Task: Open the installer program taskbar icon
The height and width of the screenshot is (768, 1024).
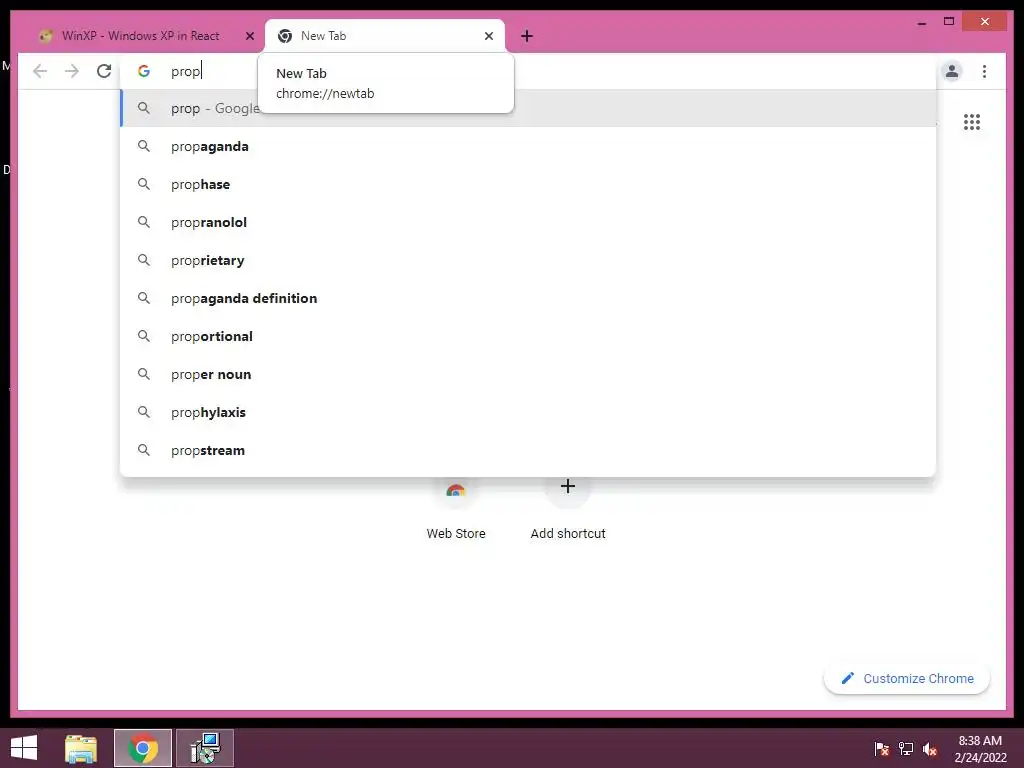Action: (x=205, y=748)
